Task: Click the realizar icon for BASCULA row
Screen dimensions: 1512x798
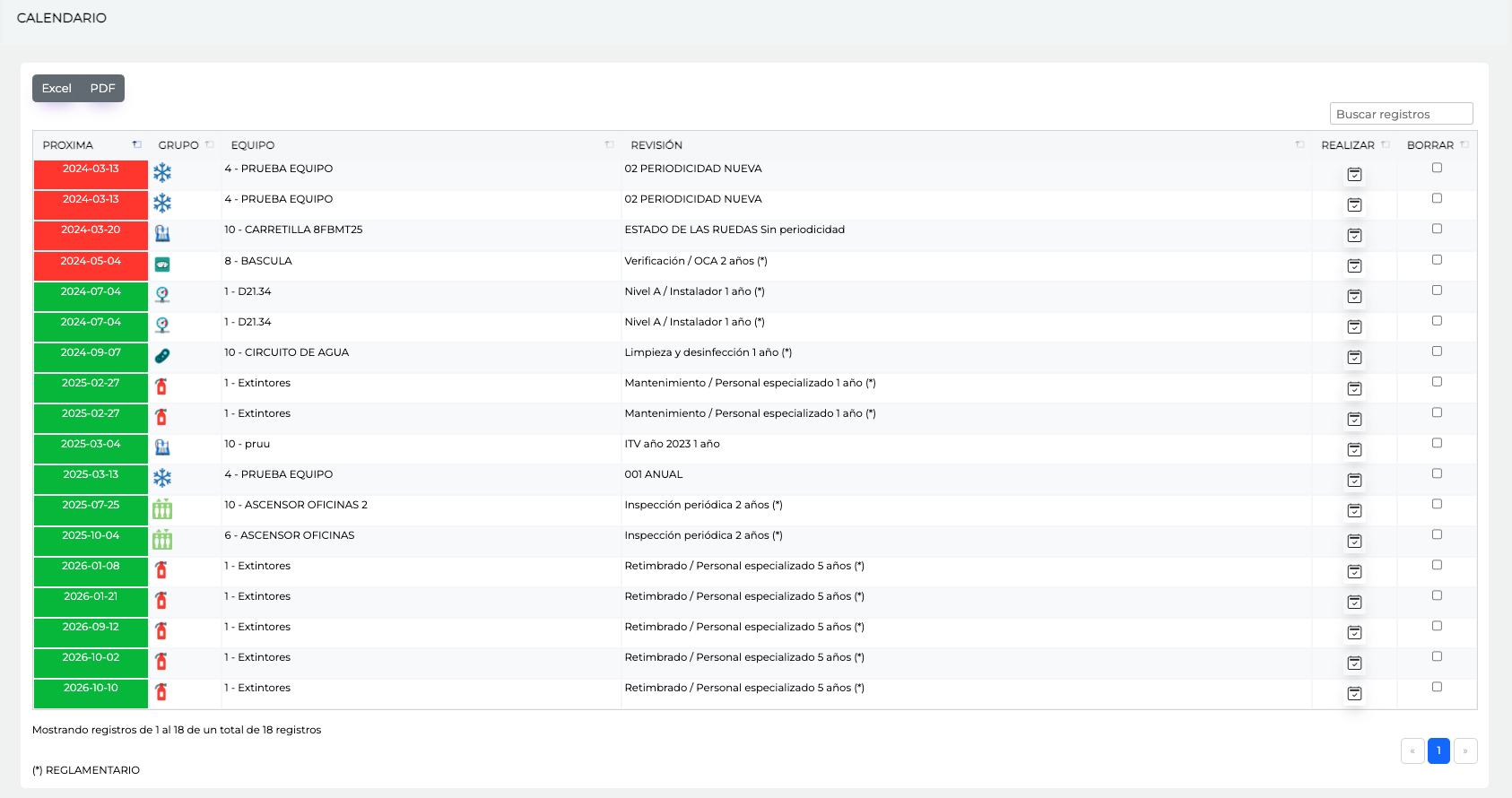Action: point(1354,266)
